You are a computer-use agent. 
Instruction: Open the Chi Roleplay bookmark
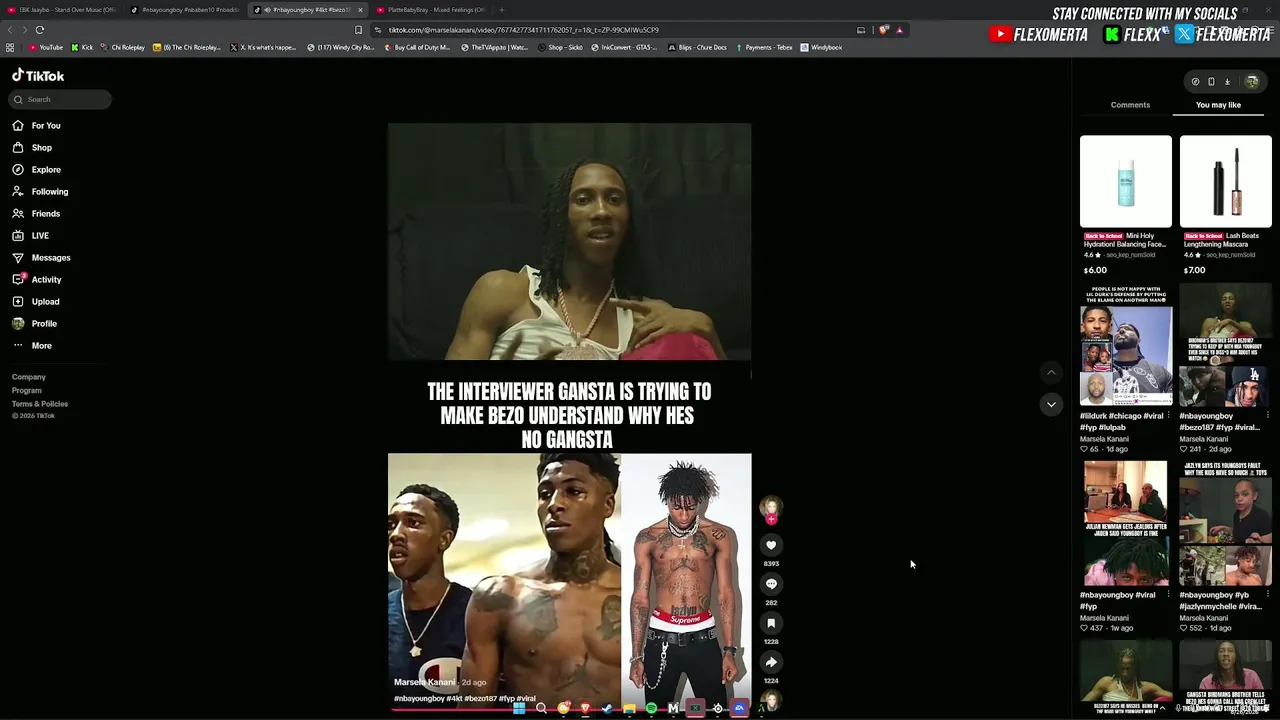click(123, 48)
